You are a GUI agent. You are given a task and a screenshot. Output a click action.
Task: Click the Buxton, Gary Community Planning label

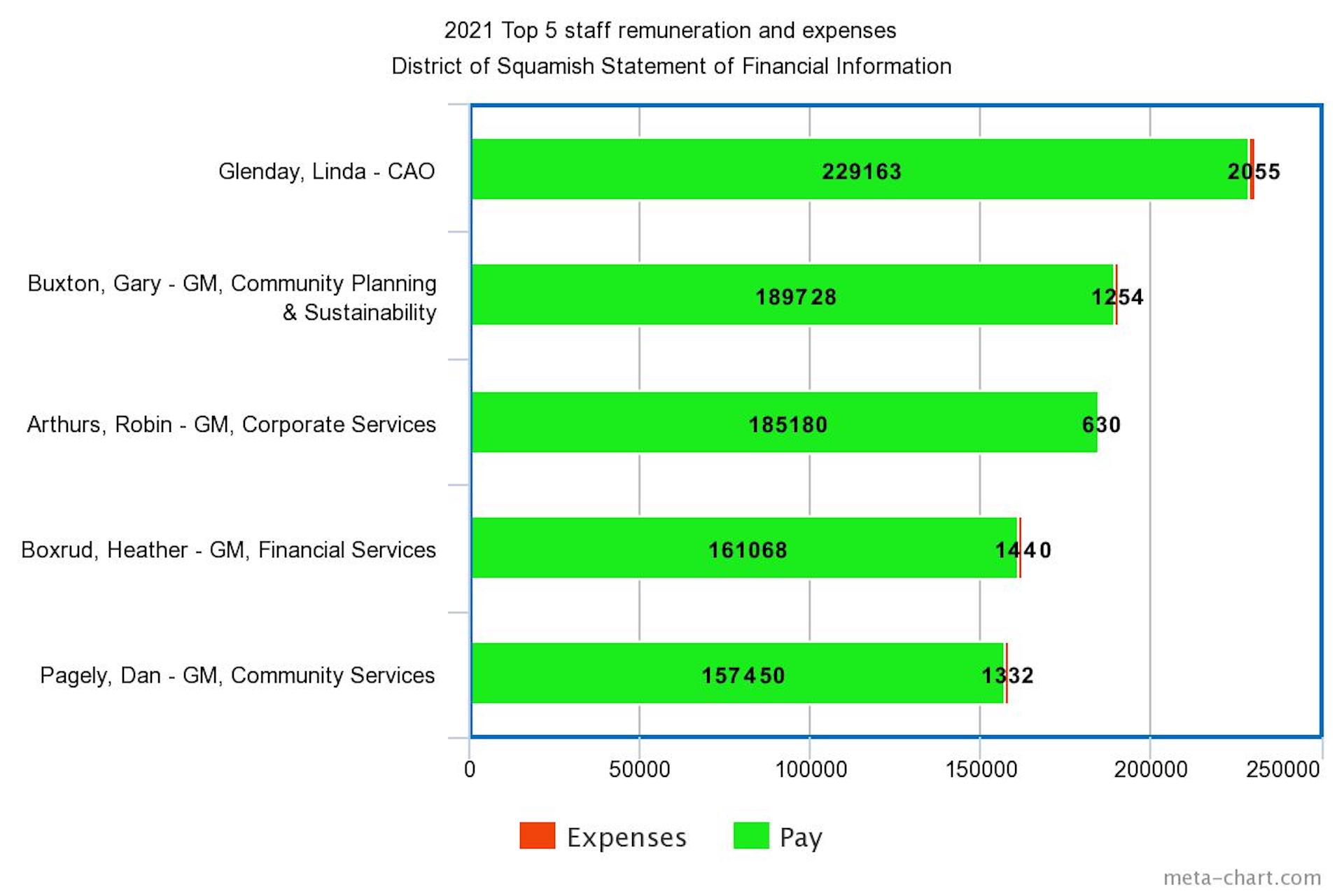click(x=232, y=297)
